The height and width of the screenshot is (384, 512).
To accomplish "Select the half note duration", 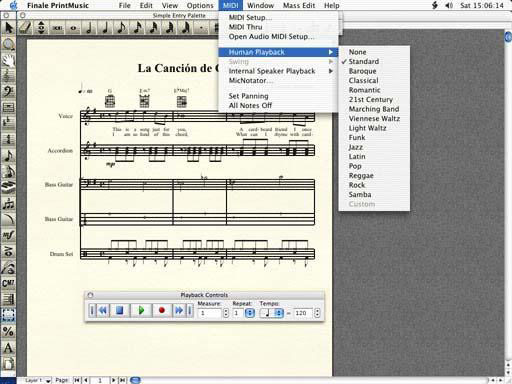I will pyautogui.click(x=89, y=28).
